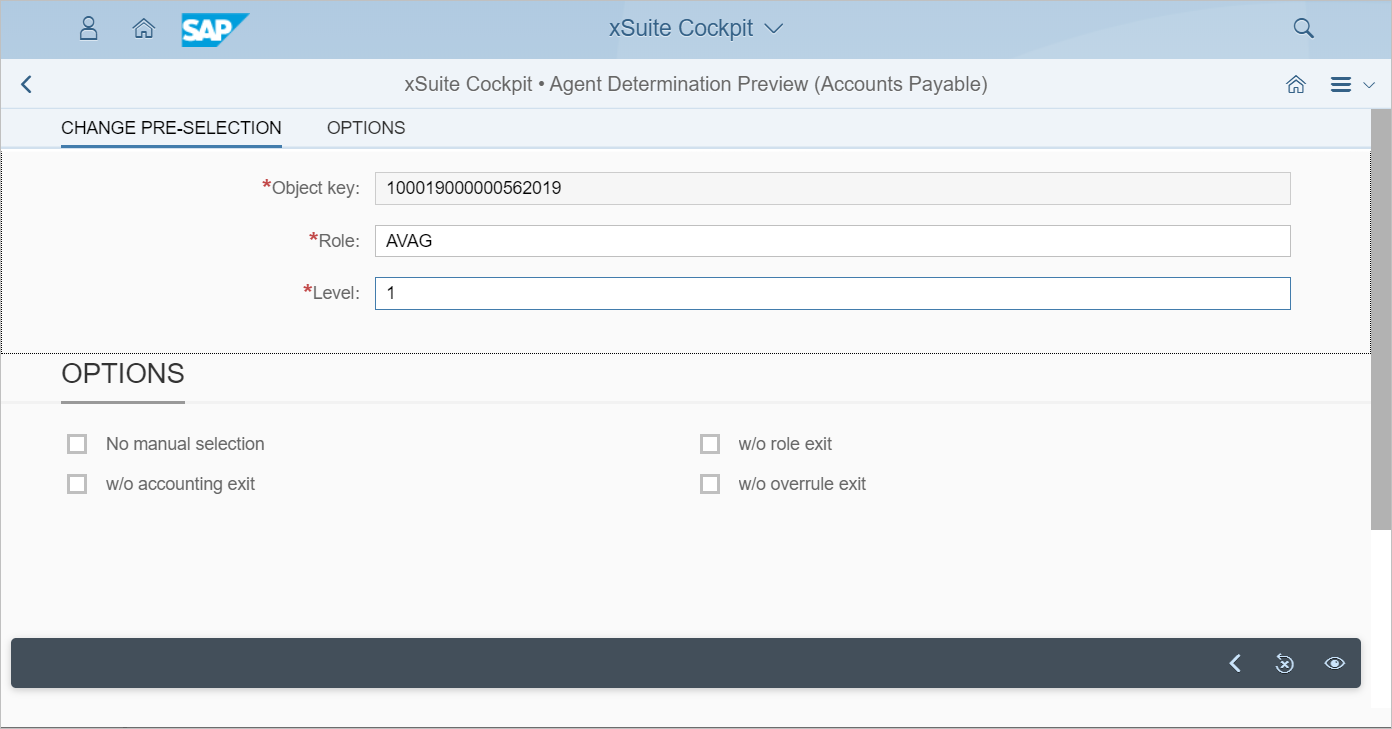Click the cancel/reset icon in footer
The height and width of the screenshot is (729, 1392).
(1285, 663)
